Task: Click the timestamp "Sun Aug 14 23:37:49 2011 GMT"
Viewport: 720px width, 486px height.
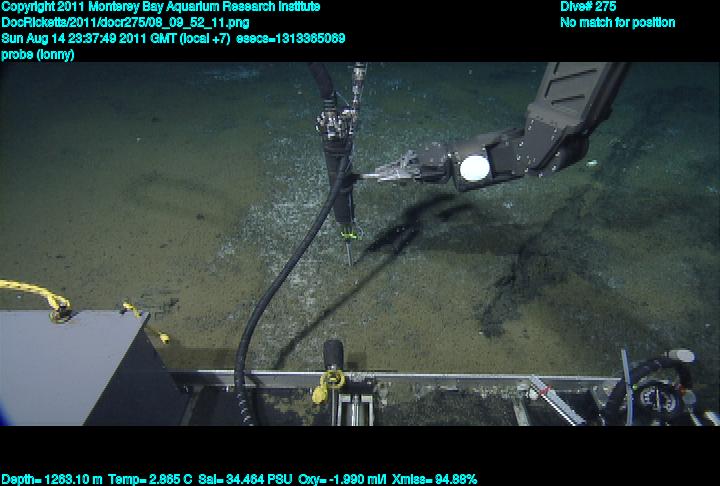Action: point(89,39)
